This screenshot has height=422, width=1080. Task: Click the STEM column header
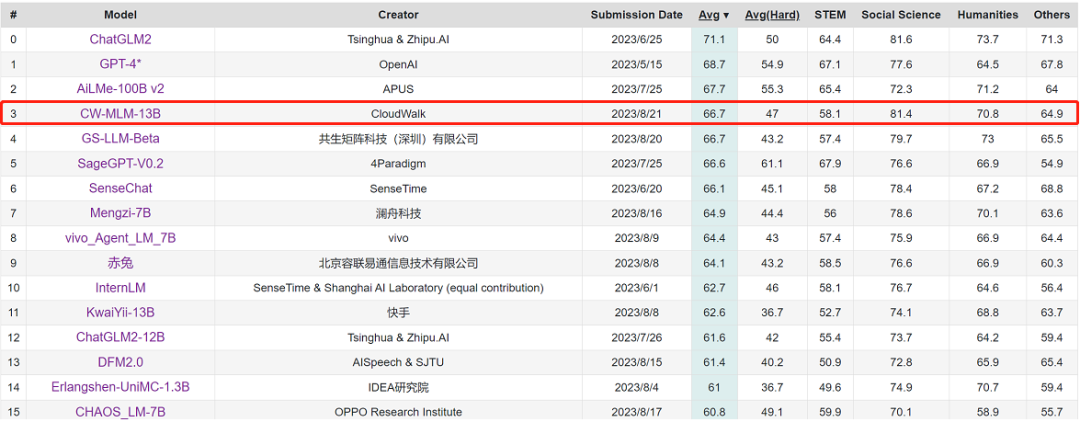point(829,15)
